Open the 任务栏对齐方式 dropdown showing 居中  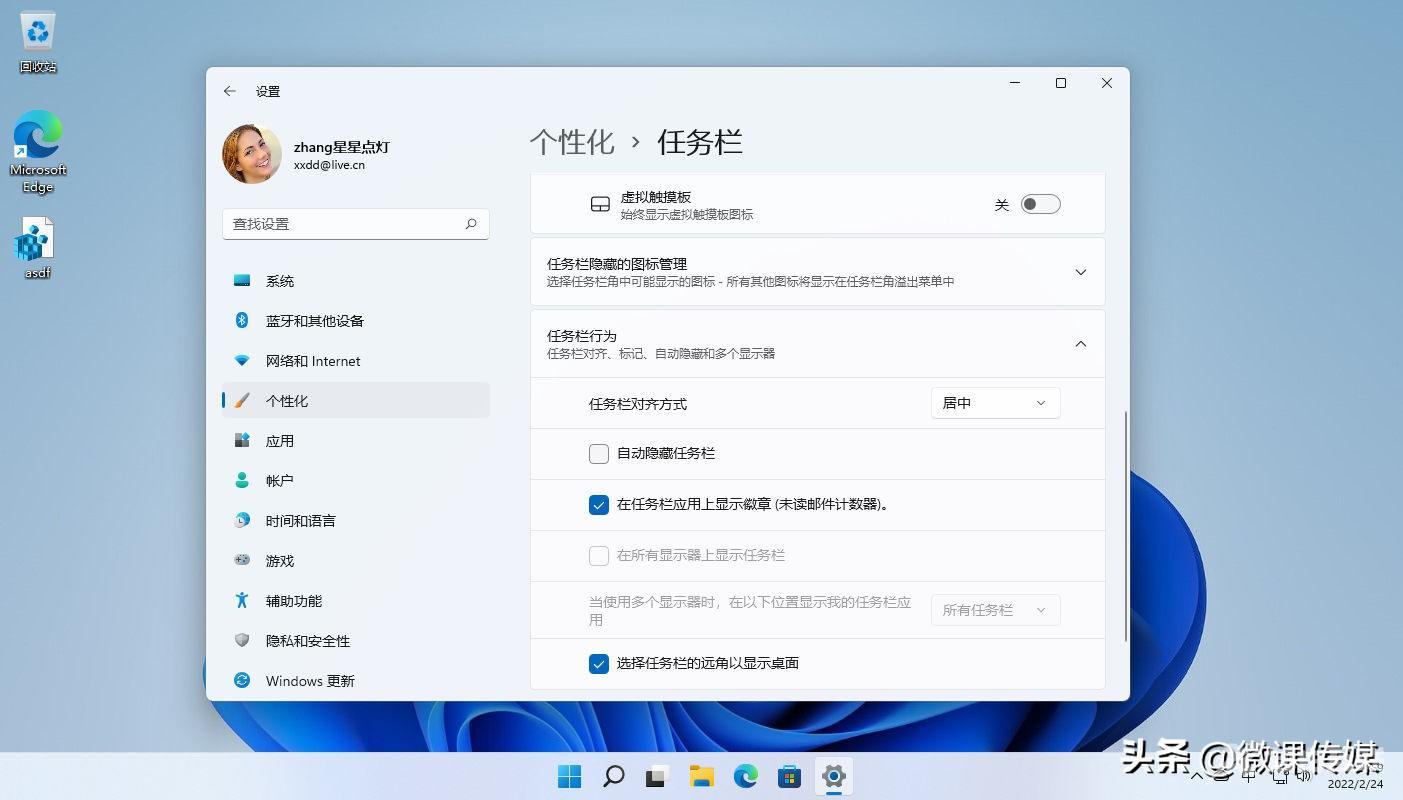click(x=994, y=403)
